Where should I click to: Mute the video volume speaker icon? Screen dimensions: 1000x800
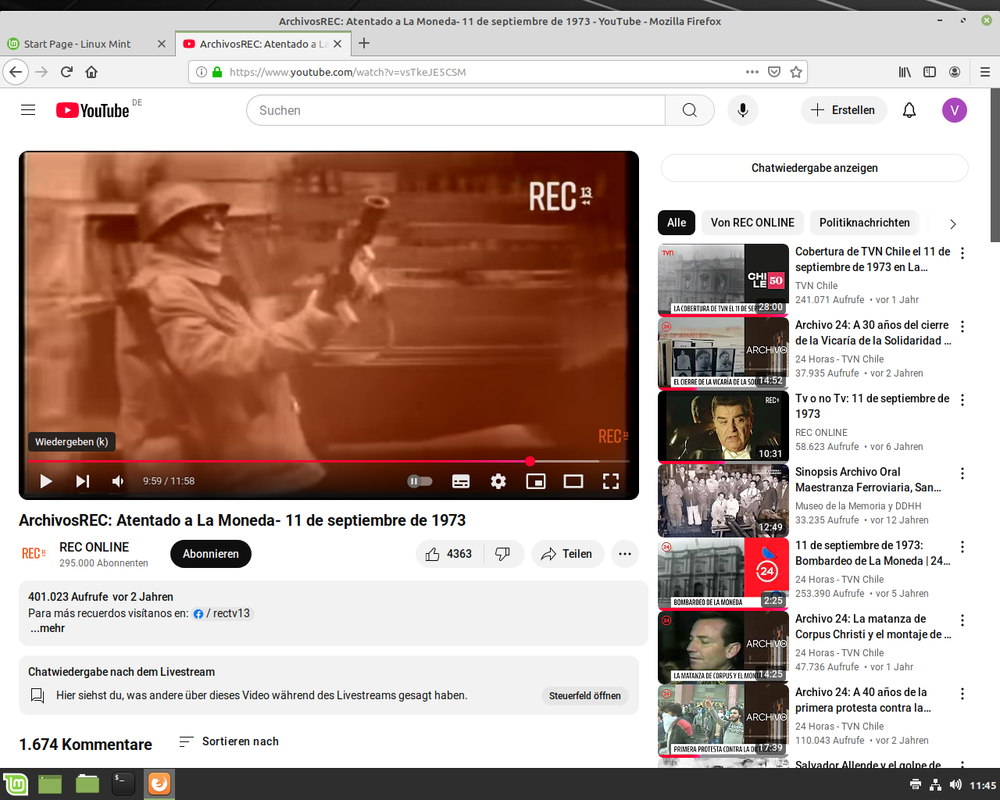click(118, 481)
